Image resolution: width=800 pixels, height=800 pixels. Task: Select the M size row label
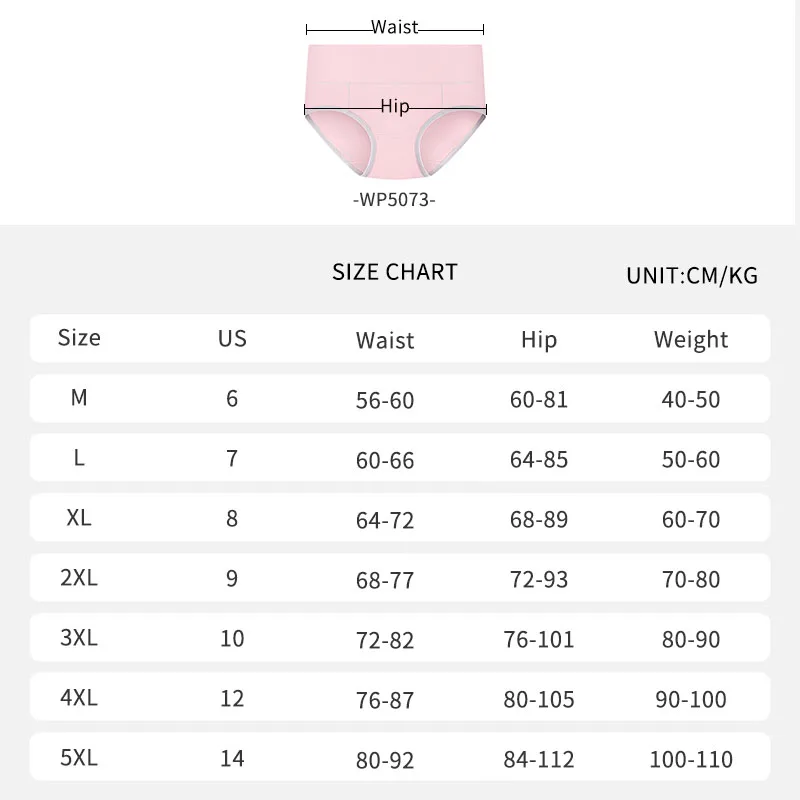coord(79,398)
